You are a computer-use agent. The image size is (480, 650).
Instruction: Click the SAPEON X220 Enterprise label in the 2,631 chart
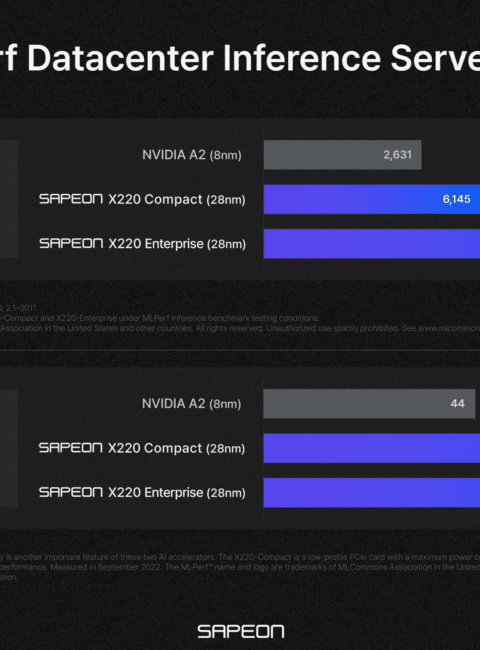(143, 244)
